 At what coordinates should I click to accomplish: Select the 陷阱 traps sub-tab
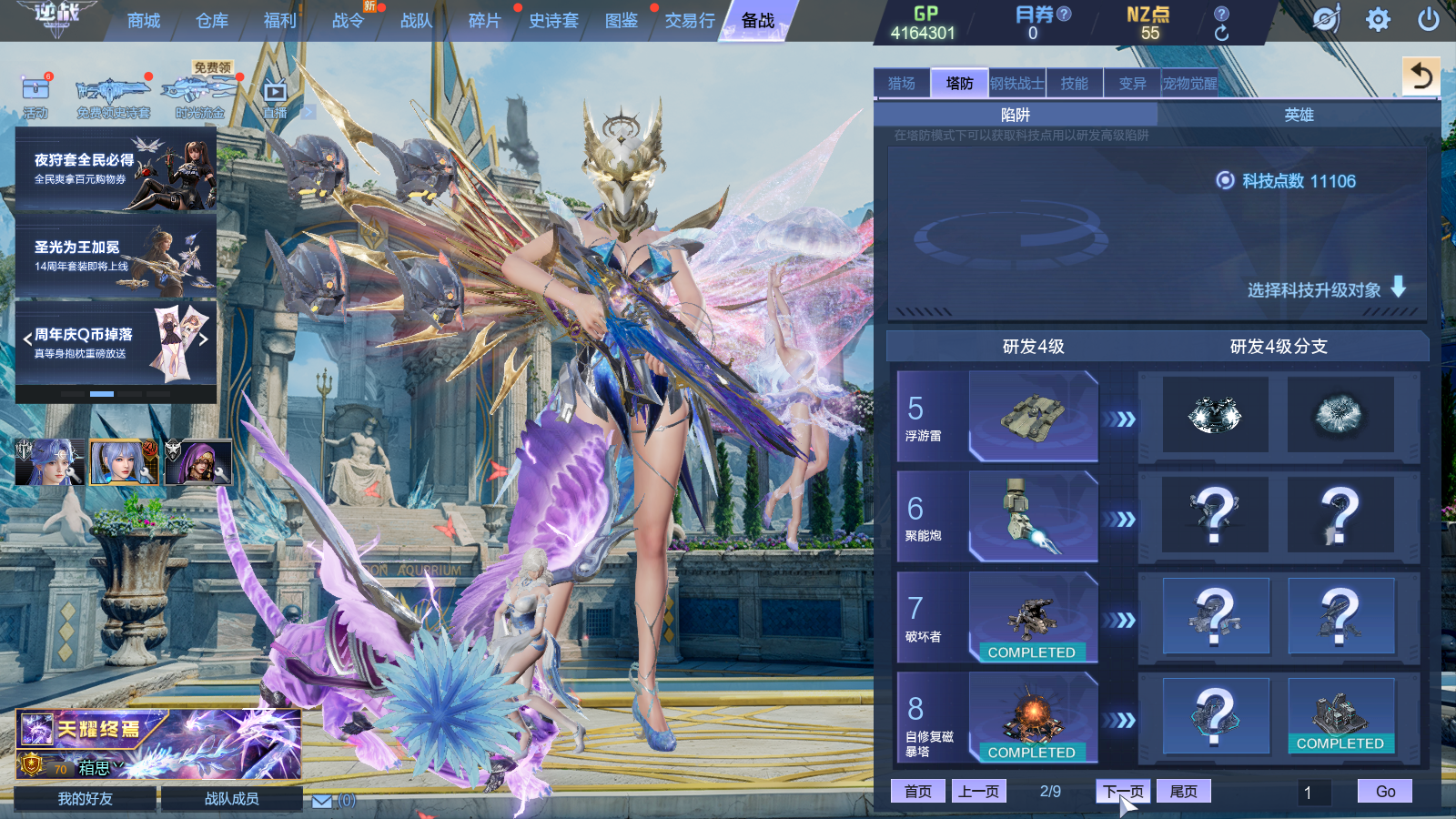click(1016, 115)
